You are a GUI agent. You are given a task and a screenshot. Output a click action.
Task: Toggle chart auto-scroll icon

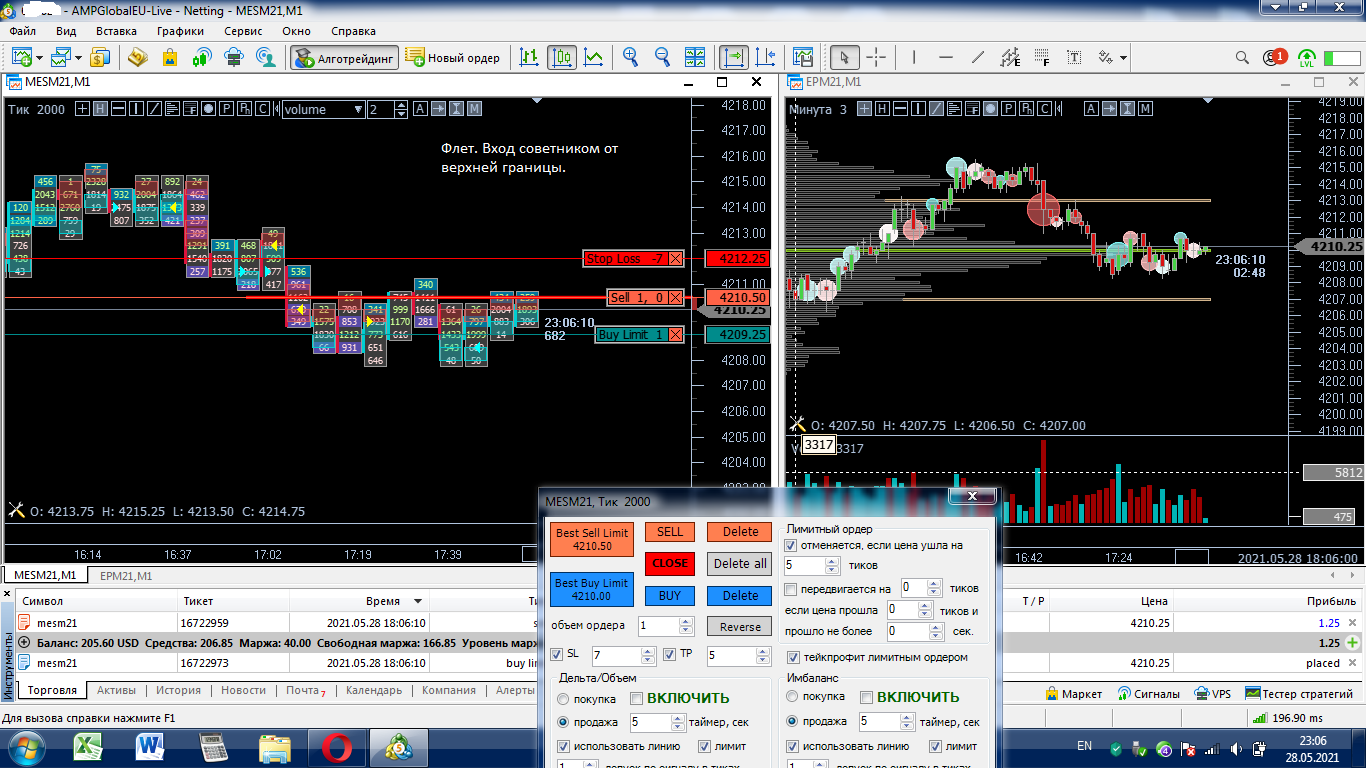[734, 58]
